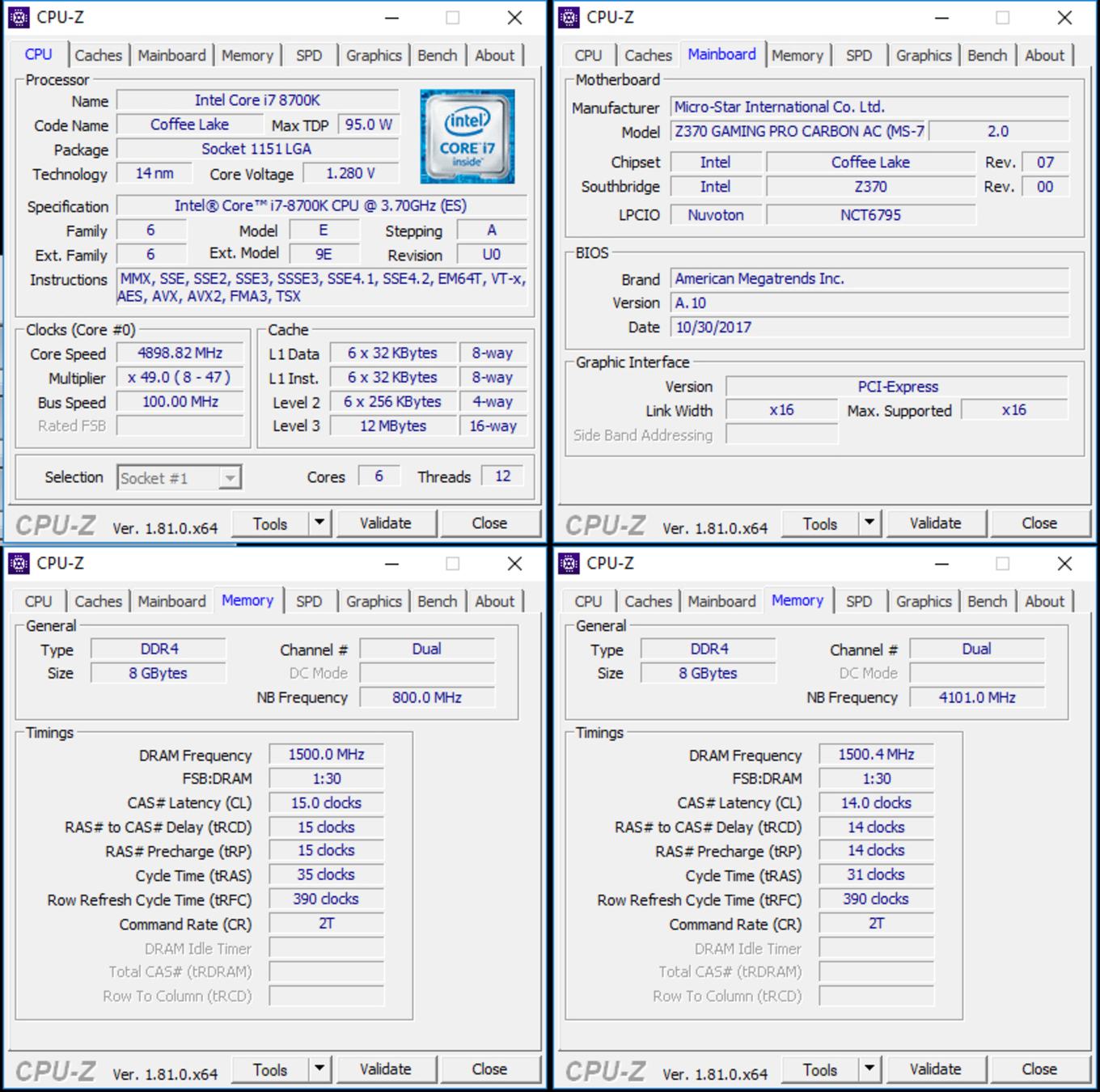
Task: Click the CAS# Latency value 15.0 clocks
Action: pos(326,803)
